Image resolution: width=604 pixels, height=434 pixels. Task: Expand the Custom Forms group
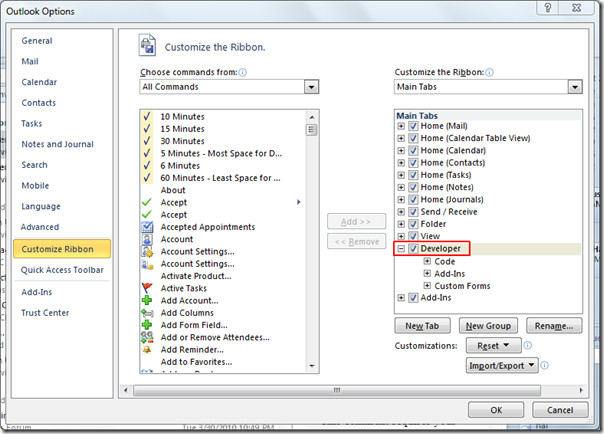point(427,286)
